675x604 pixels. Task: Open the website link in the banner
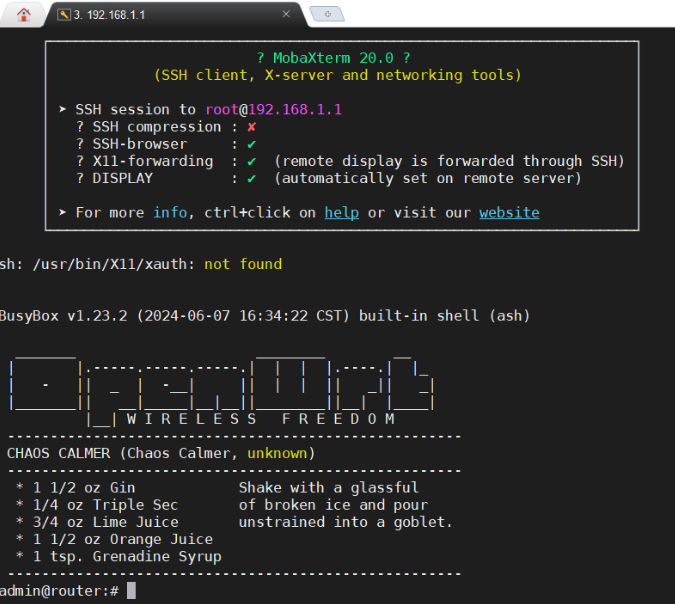pyautogui.click(x=509, y=212)
